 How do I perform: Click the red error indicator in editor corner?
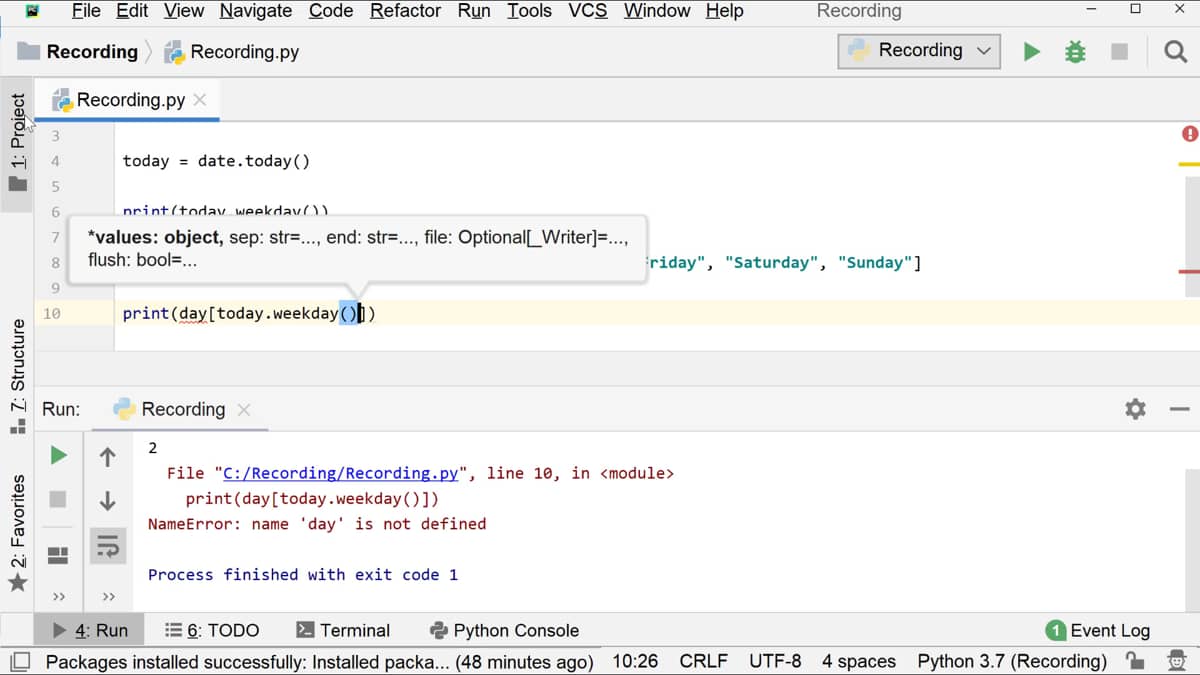1190,133
